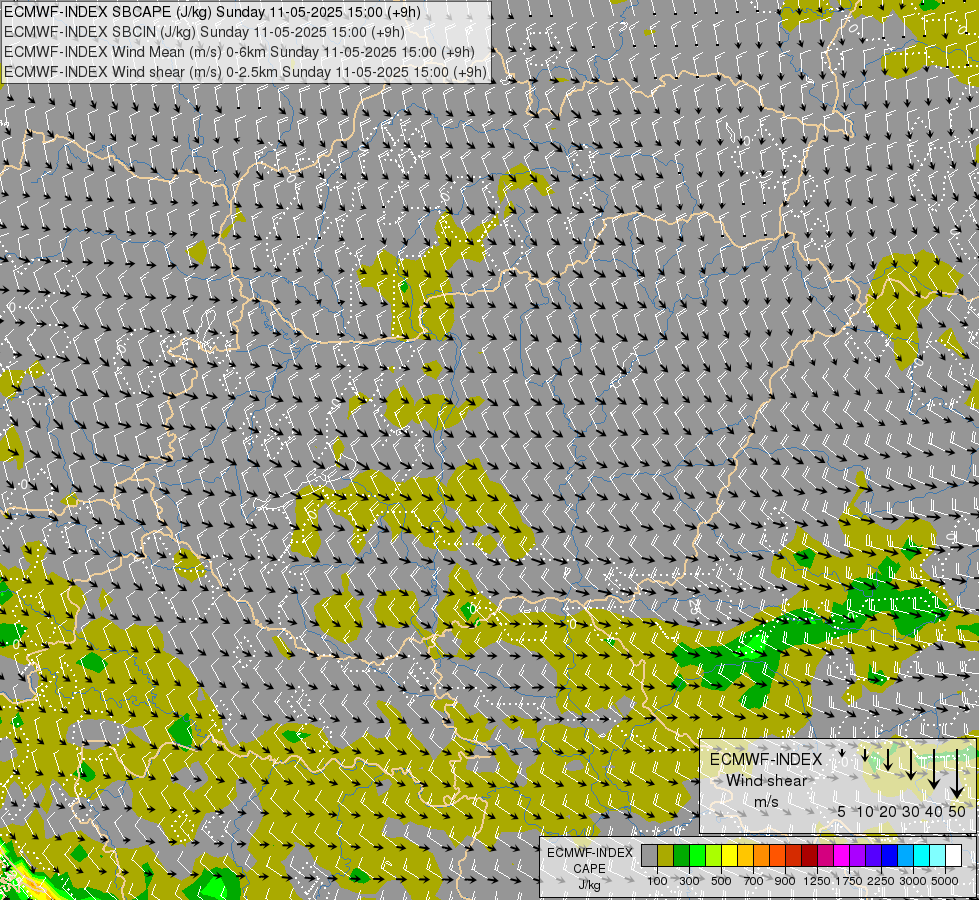
Task: Select the pure yellow CAPE legend swatch
Action: [x=729, y=856]
